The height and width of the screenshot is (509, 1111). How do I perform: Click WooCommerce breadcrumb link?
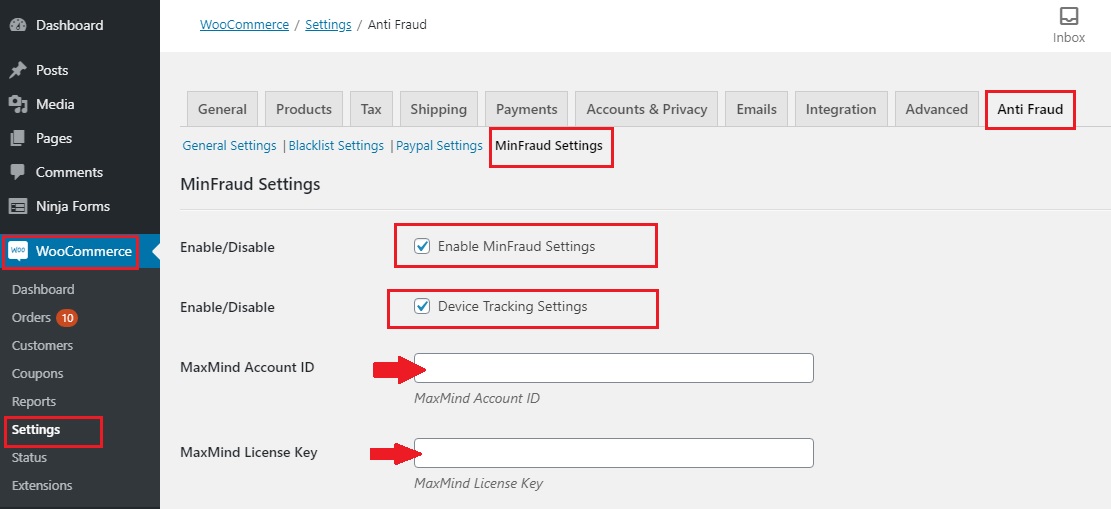pos(244,25)
